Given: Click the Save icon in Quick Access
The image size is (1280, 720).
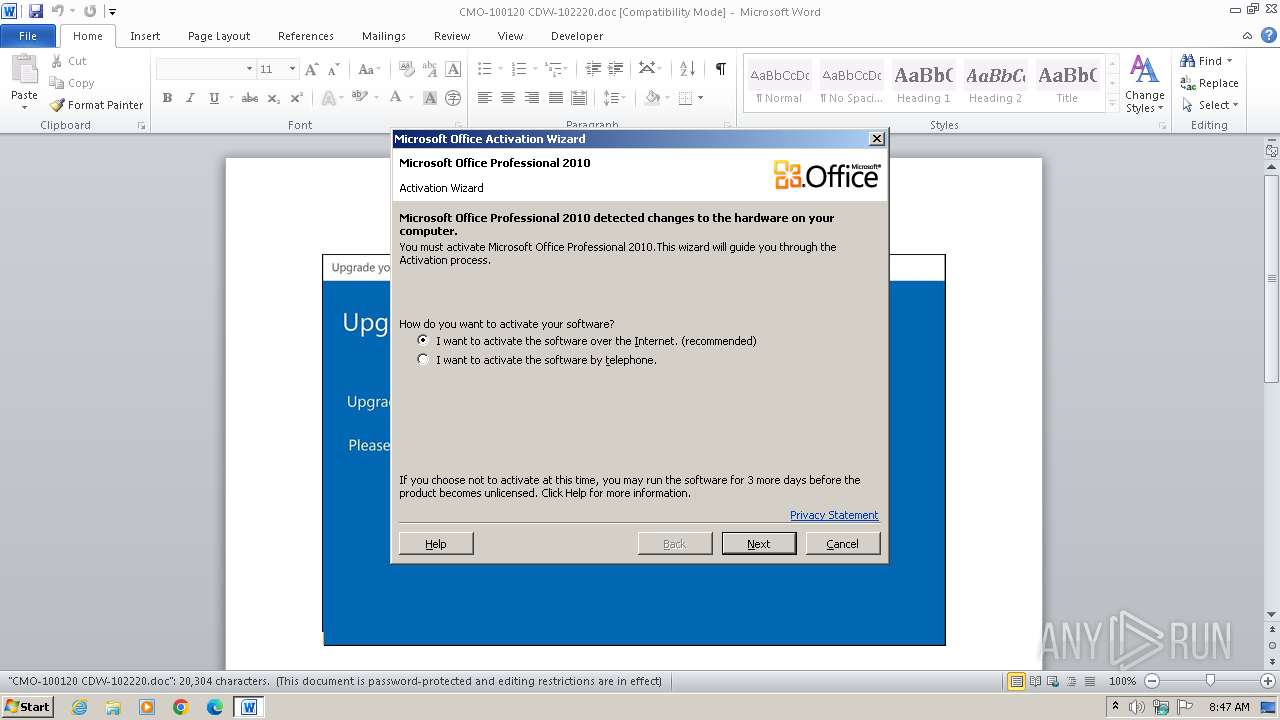Looking at the screenshot, I should [x=36, y=11].
